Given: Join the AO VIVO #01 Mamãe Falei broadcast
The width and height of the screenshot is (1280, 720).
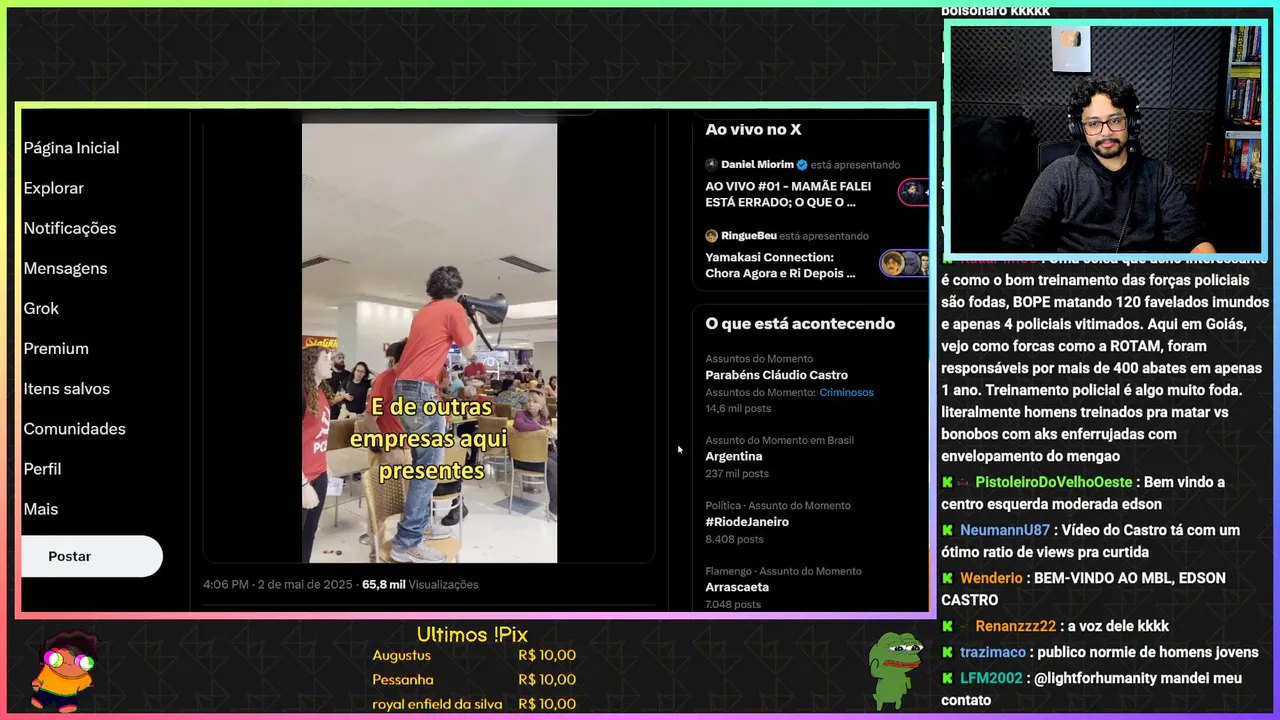Looking at the screenshot, I should pos(788,194).
